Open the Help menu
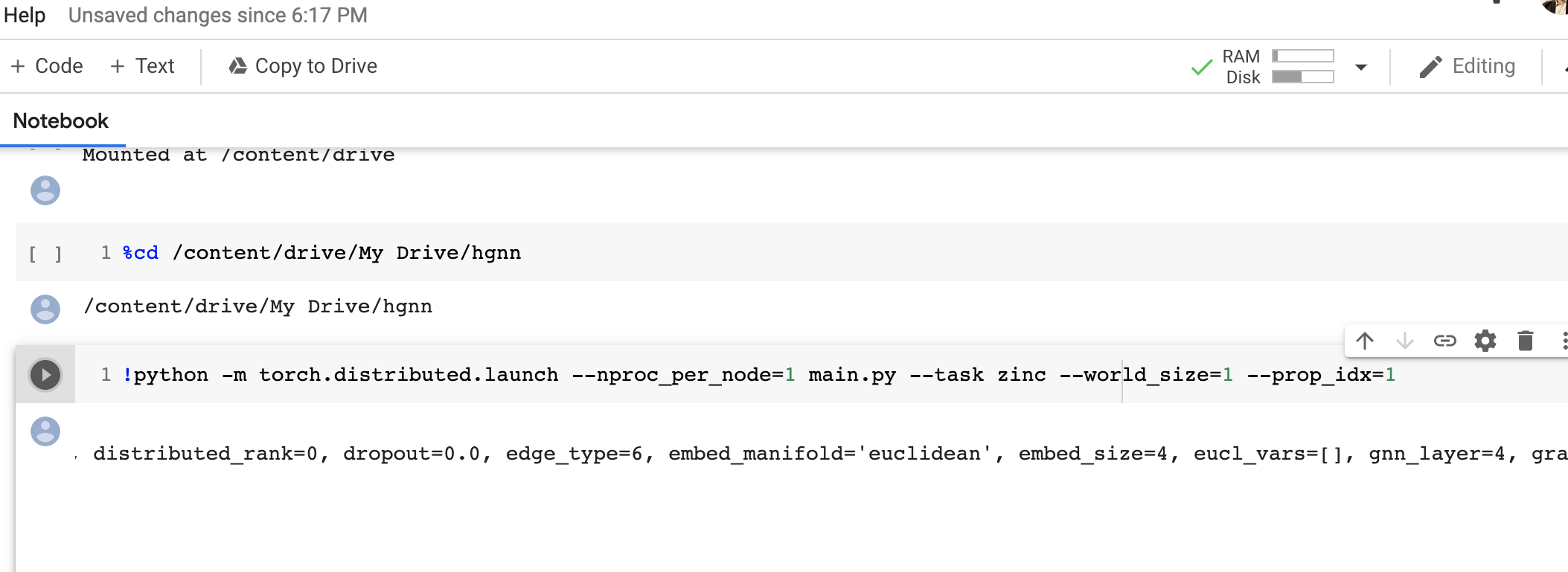 pyautogui.click(x=24, y=15)
